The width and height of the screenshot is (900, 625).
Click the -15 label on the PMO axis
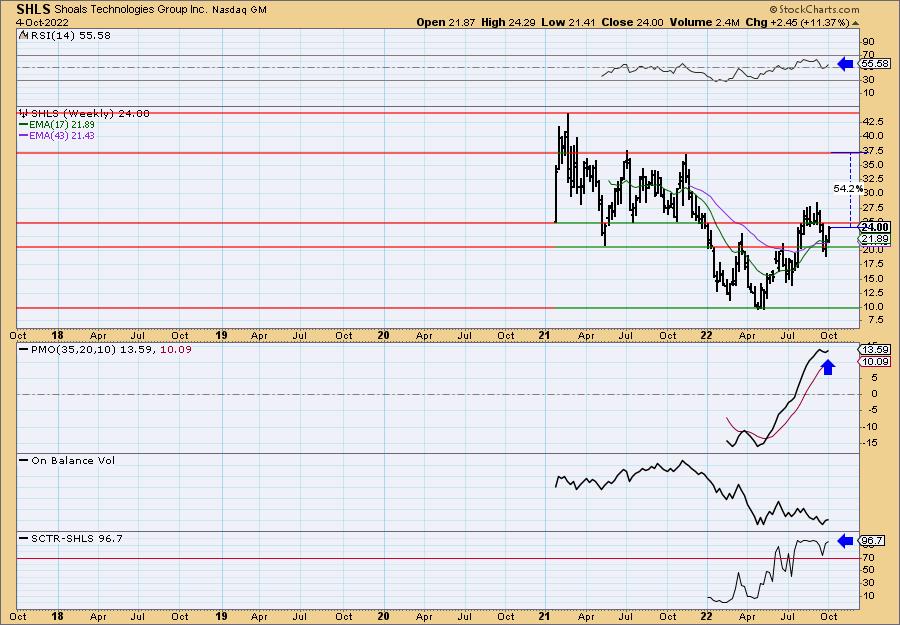click(x=870, y=442)
